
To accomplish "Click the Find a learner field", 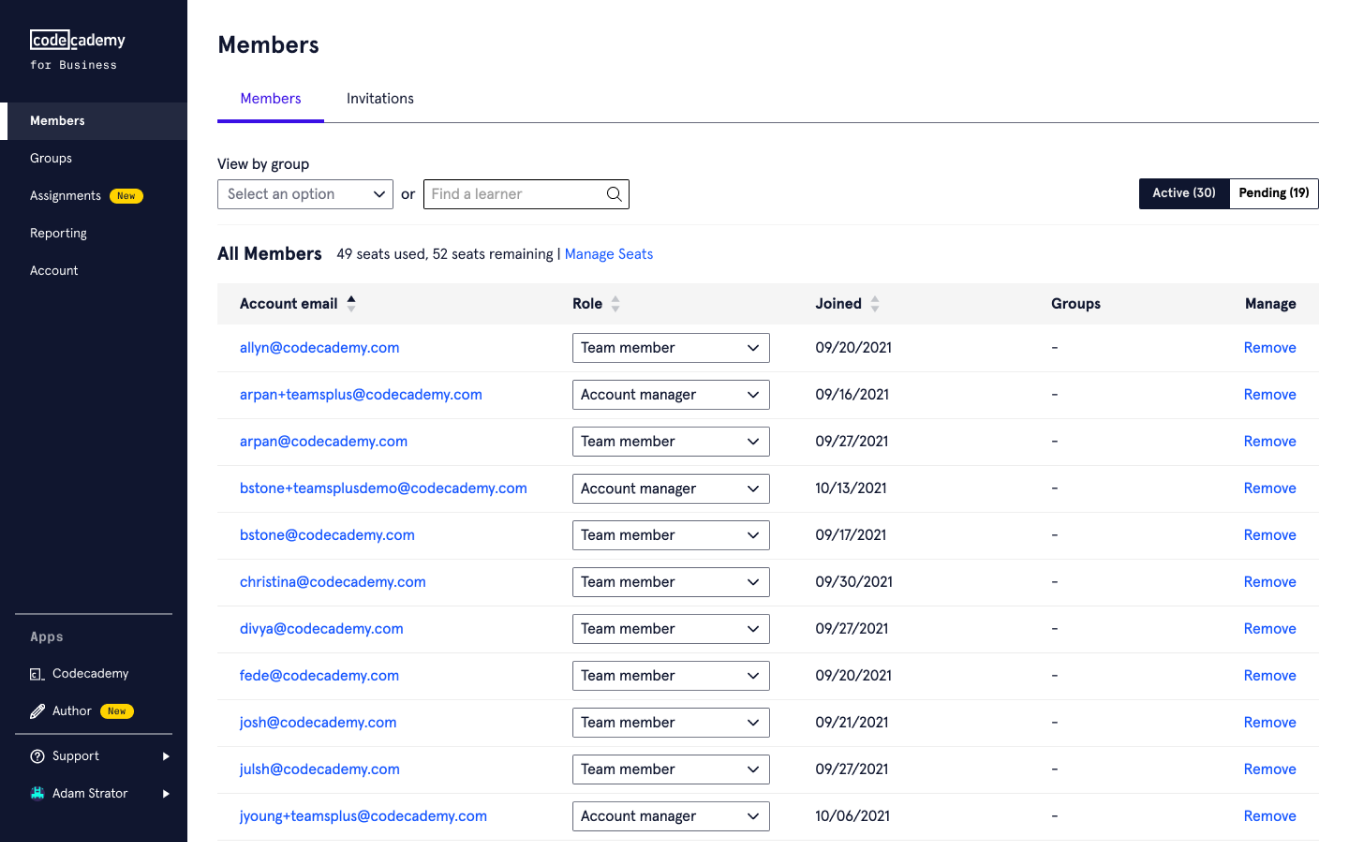I will (515, 194).
